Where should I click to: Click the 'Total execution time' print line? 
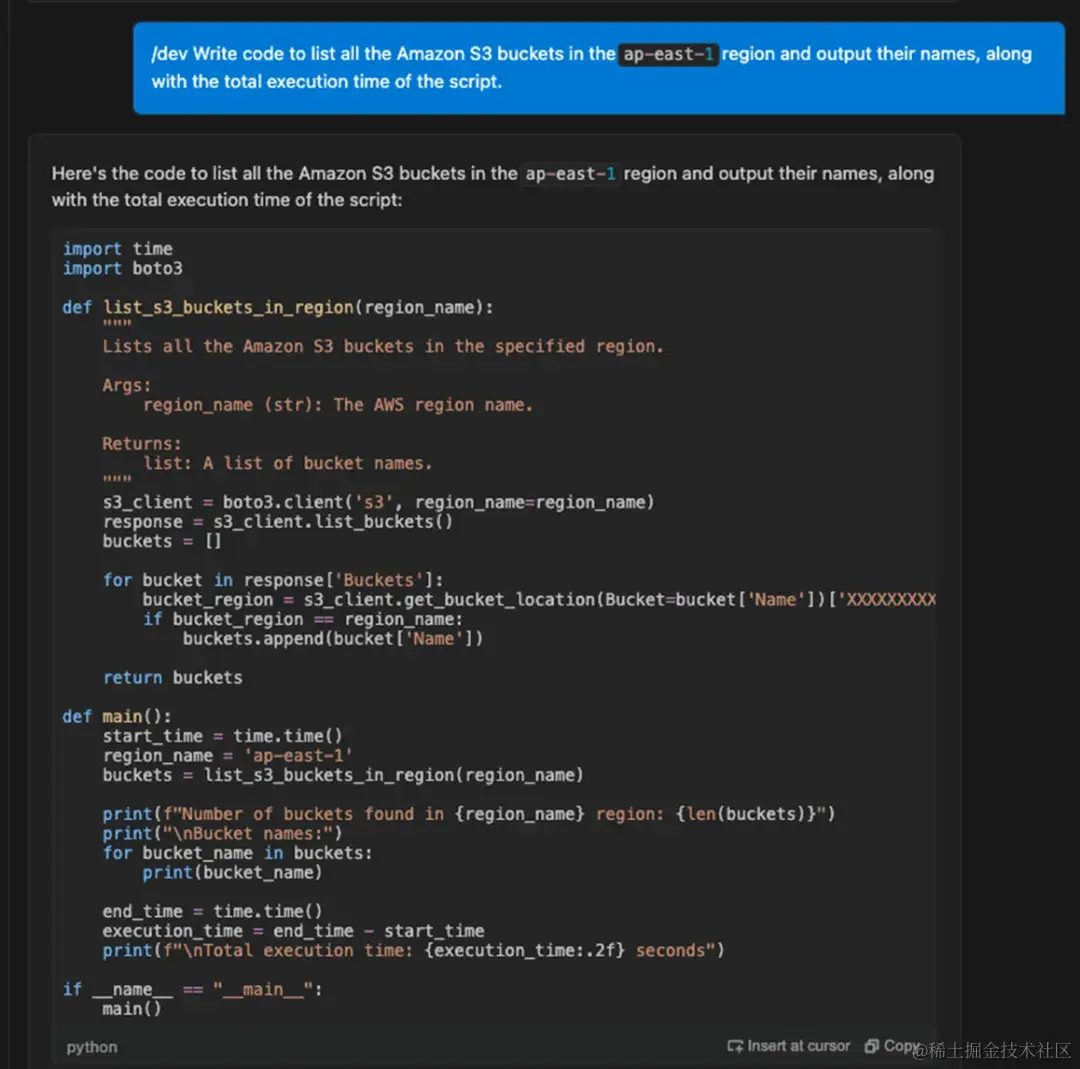pos(413,951)
